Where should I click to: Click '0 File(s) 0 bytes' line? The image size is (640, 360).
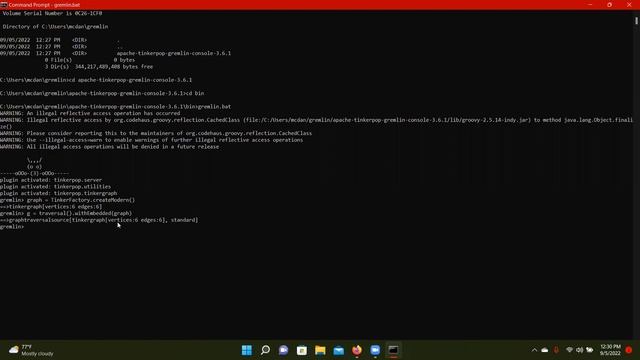tap(90, 60)
